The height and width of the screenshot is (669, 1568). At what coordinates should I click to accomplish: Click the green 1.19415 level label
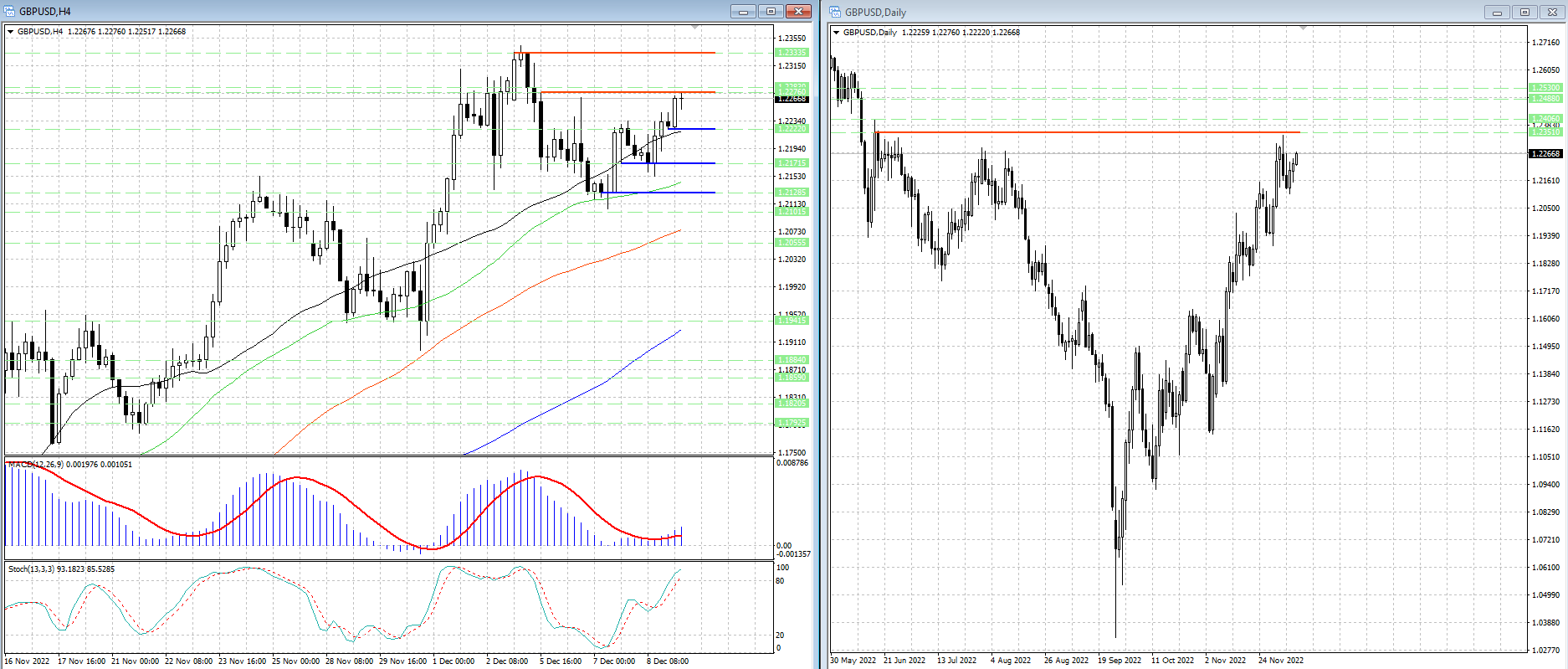(x=792, y=321)
